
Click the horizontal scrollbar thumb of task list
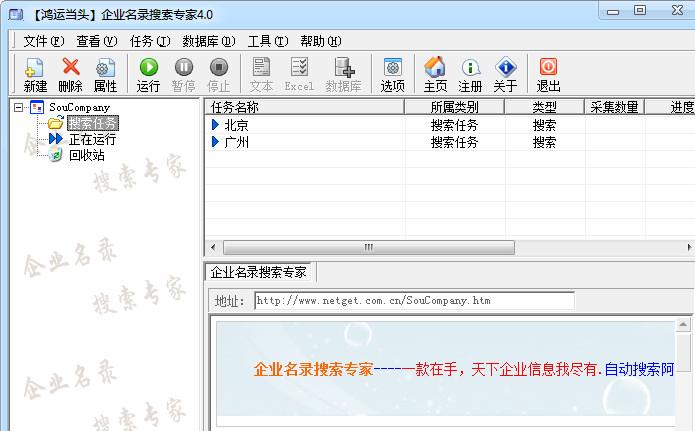pos(369,247)
